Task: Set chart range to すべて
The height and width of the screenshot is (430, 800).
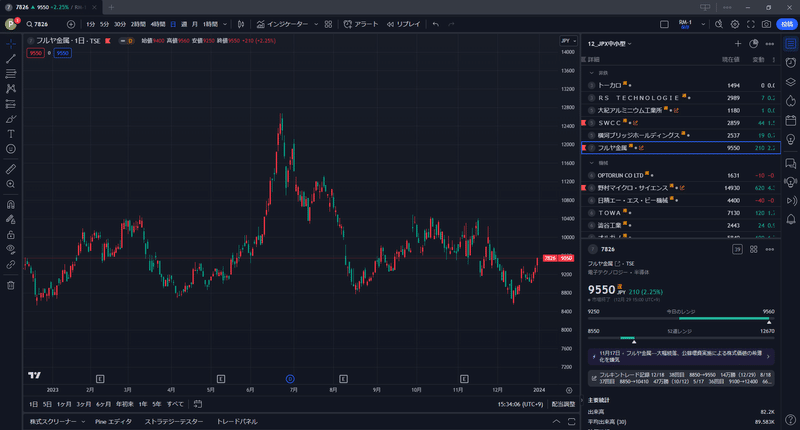Action: click(175, 404)
